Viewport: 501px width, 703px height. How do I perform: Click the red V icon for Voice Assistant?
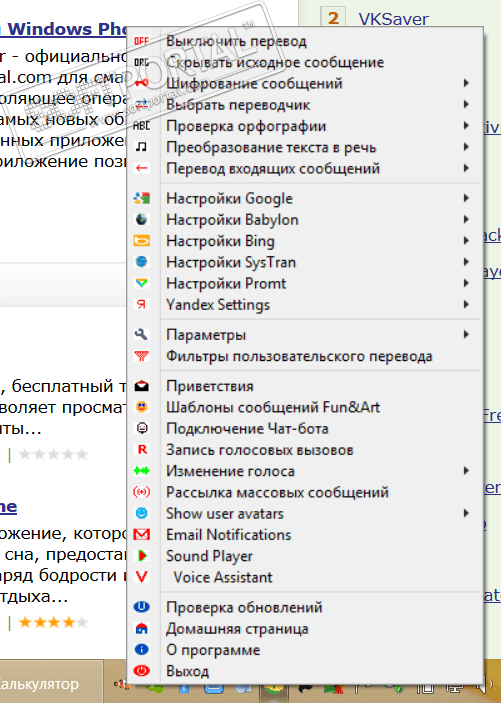pyautogui.click(x=141, y=577)
